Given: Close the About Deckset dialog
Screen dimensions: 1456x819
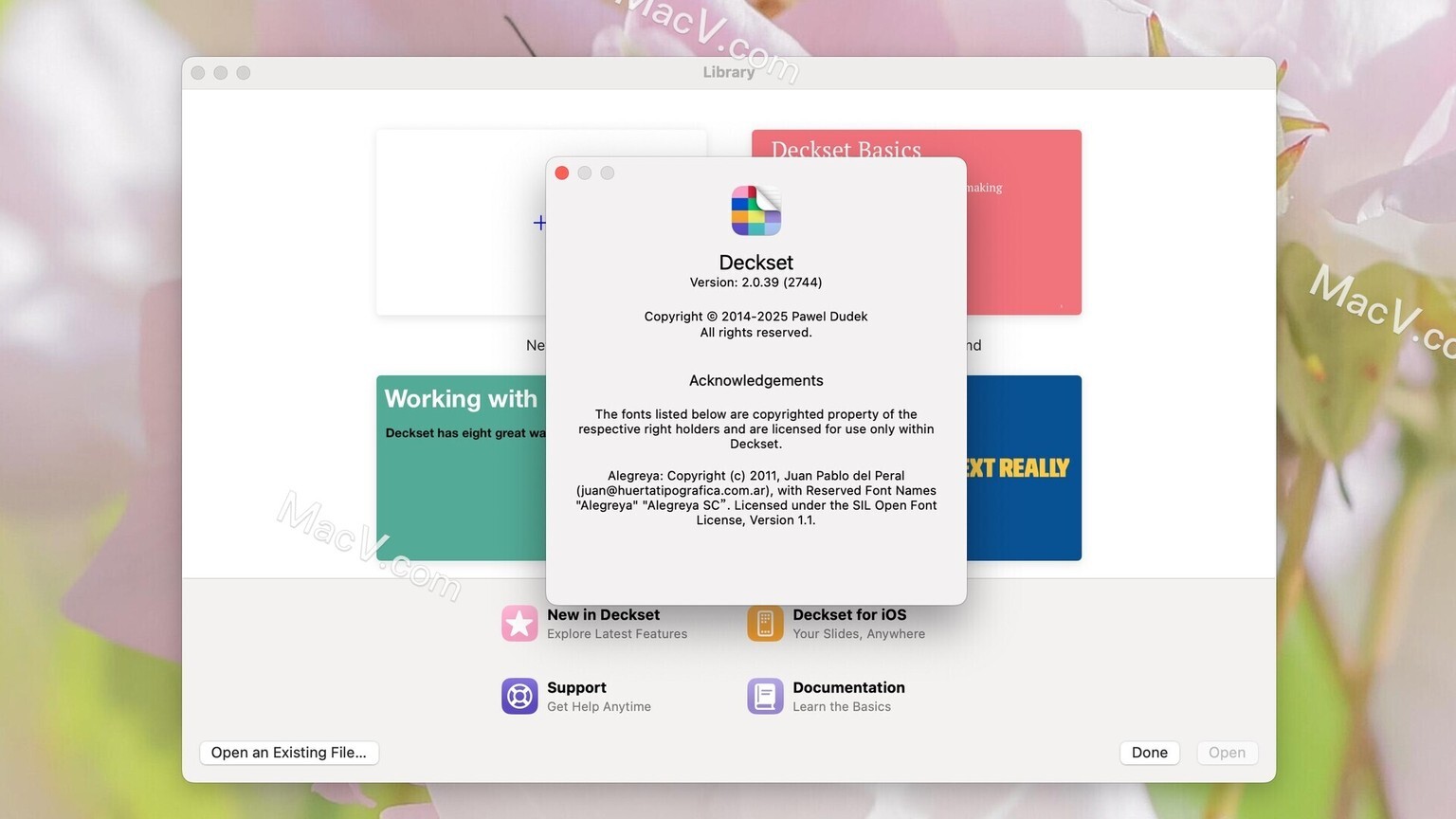Looking at the screenshot, I should click(x=562, y=173).
